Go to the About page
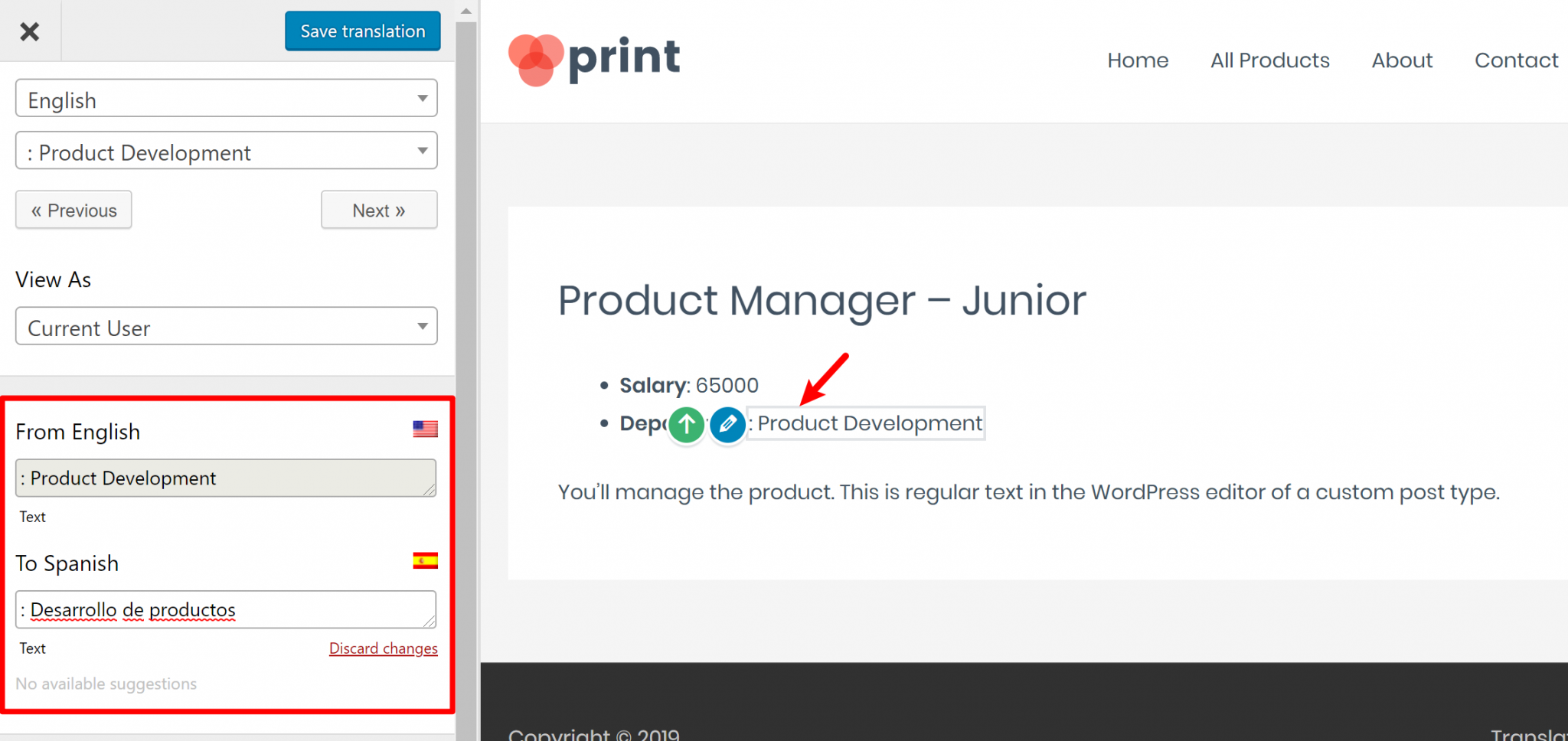The image size is (1568, 741). click(x=1401, y=60)
